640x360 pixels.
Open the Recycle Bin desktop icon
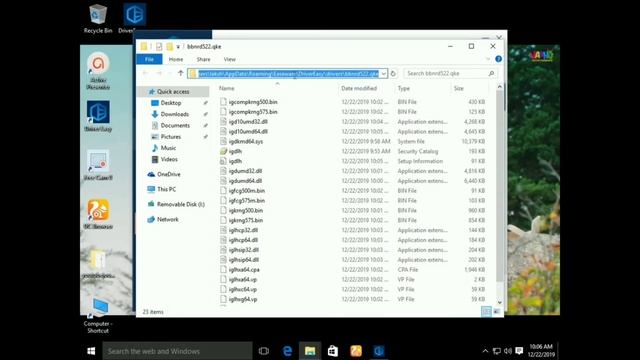tap(98, 19)
